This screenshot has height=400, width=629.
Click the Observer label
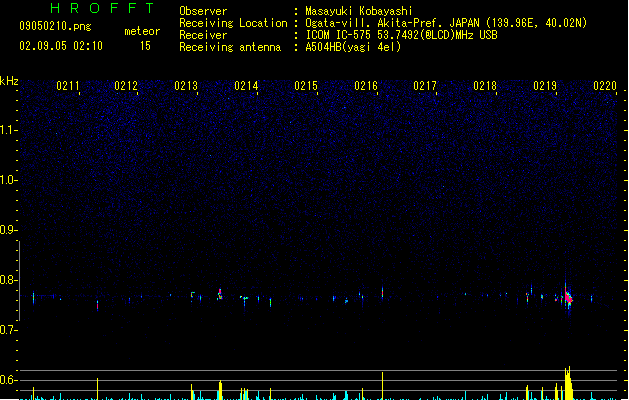click(203, 11)
